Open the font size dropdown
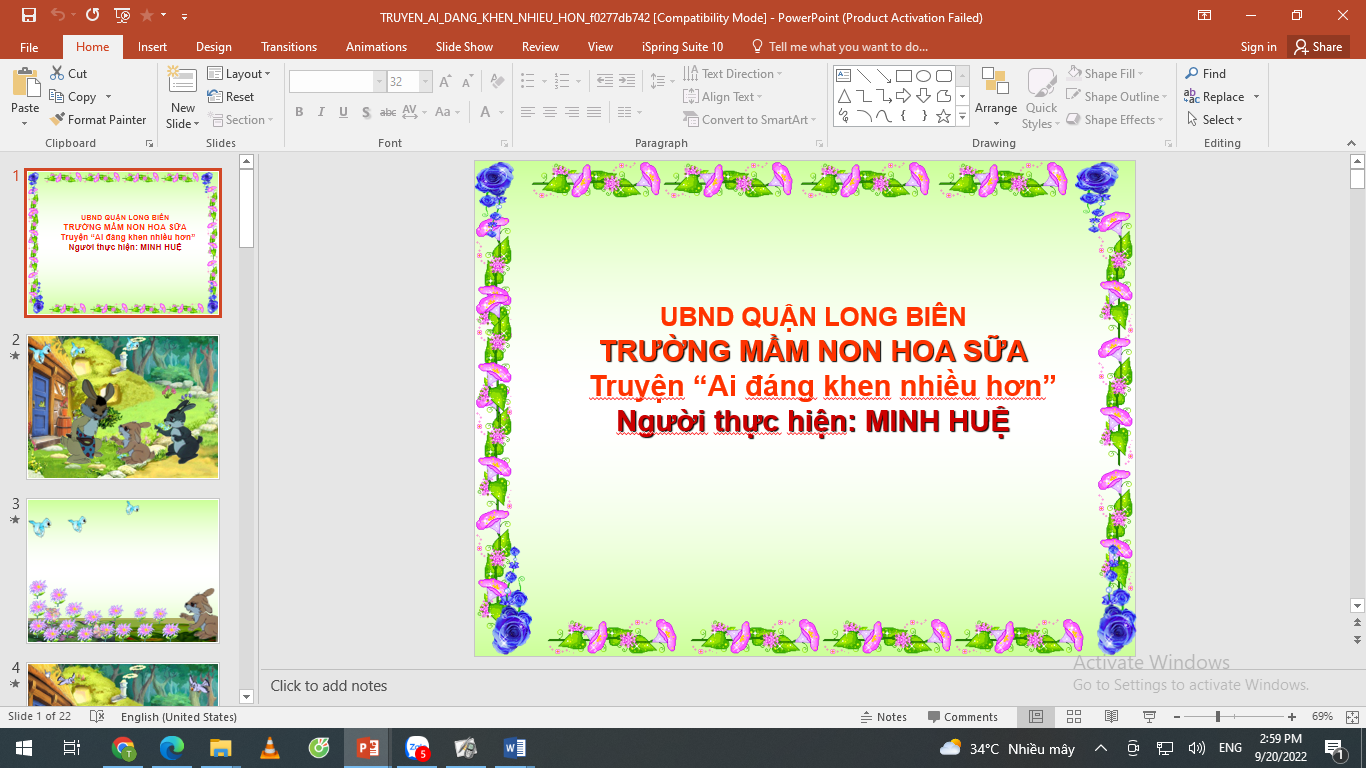Viewport: 1366px width, 768px height. click(x=426, y=82)
